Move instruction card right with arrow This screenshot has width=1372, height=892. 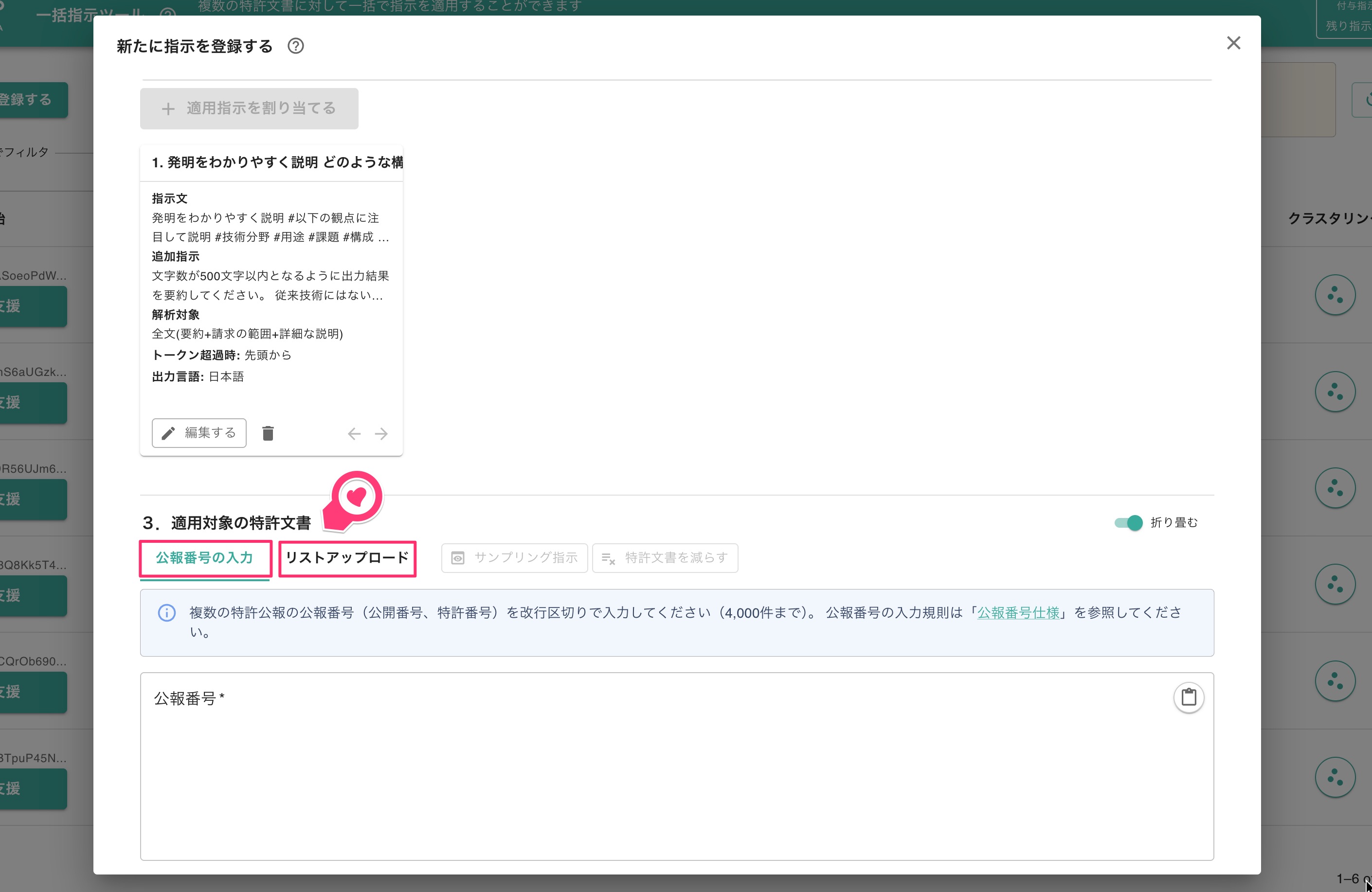pos(381,434)
